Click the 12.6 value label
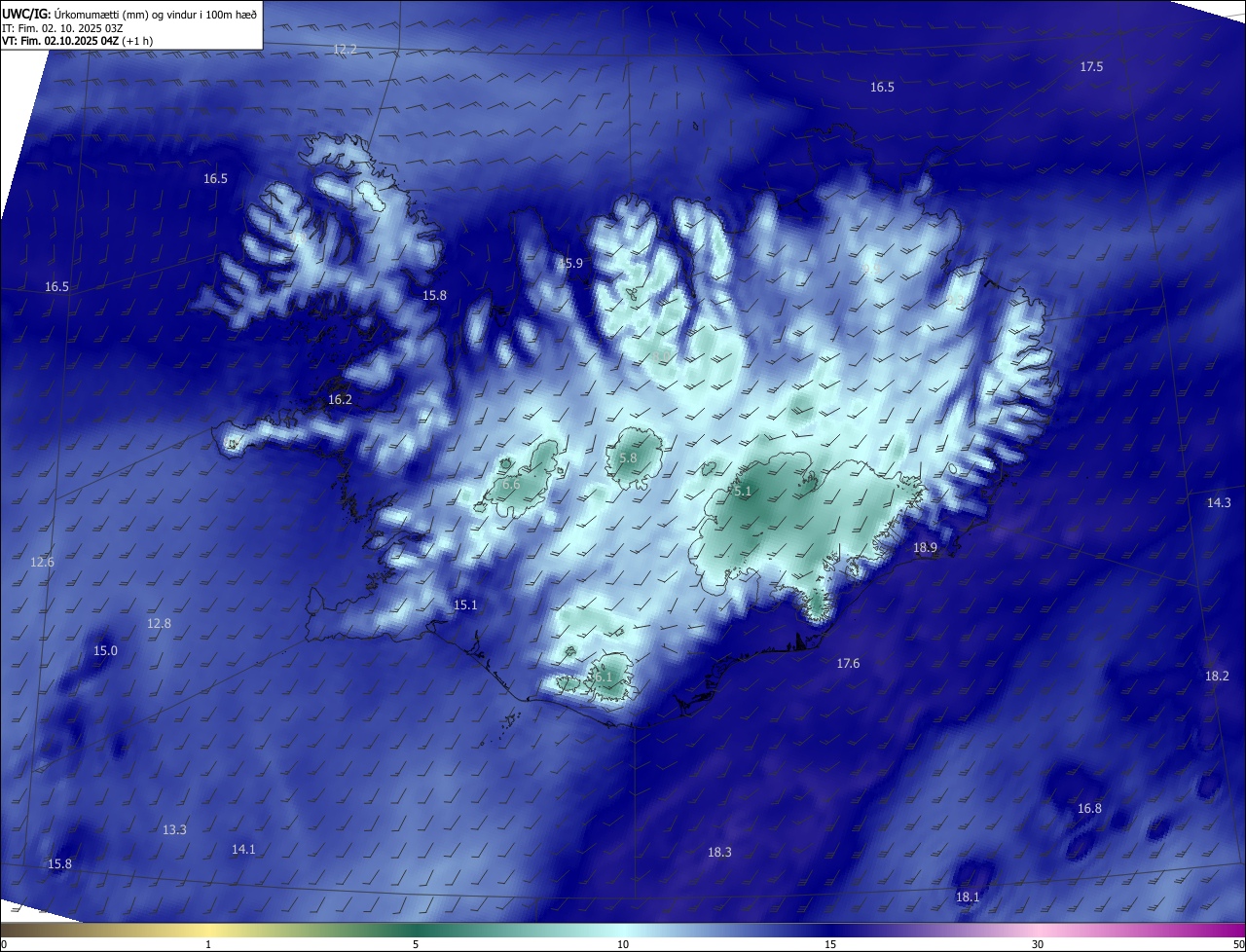Screen dimensions: 1246x952 point(42,562)
